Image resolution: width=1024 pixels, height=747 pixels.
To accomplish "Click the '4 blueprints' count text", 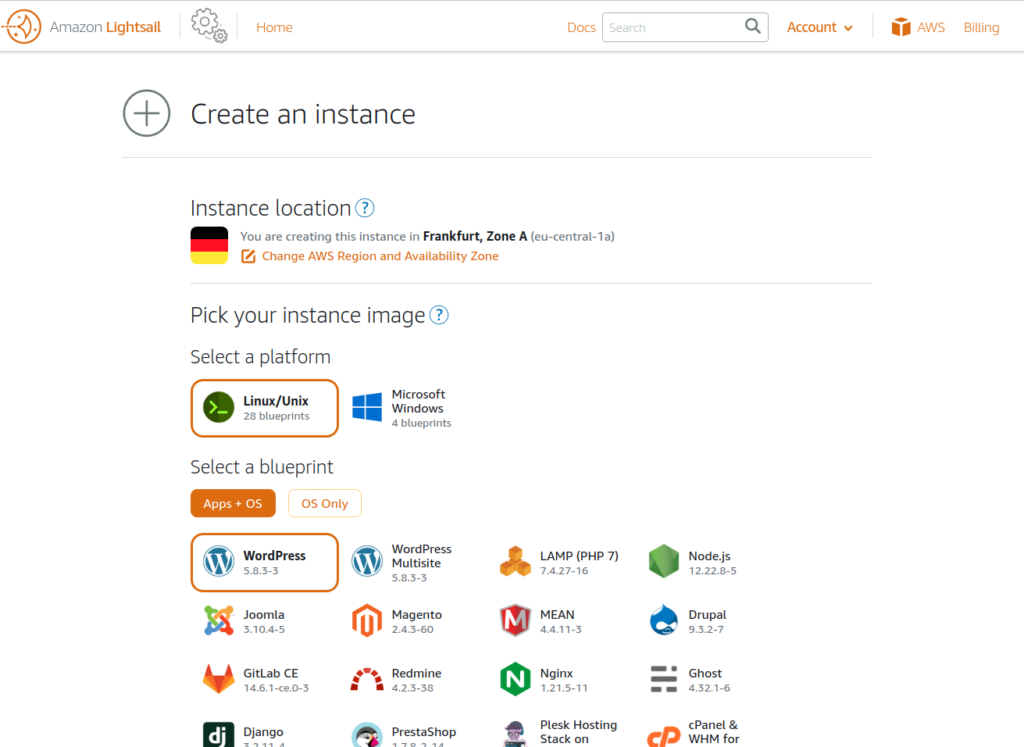I will click(x=421, y=423).
